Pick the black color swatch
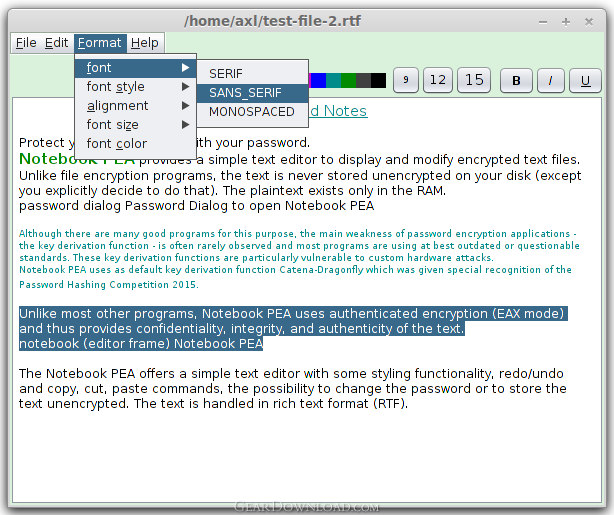Screen dimensions: 614x515 pos(378,80)
